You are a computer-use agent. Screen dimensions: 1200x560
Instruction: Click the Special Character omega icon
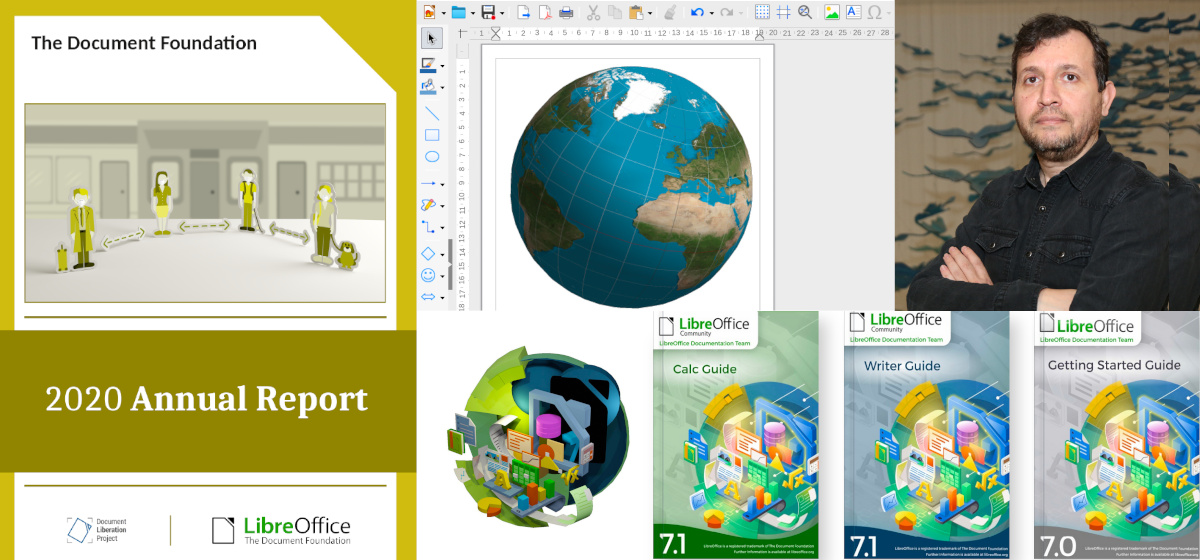point(876,12)
